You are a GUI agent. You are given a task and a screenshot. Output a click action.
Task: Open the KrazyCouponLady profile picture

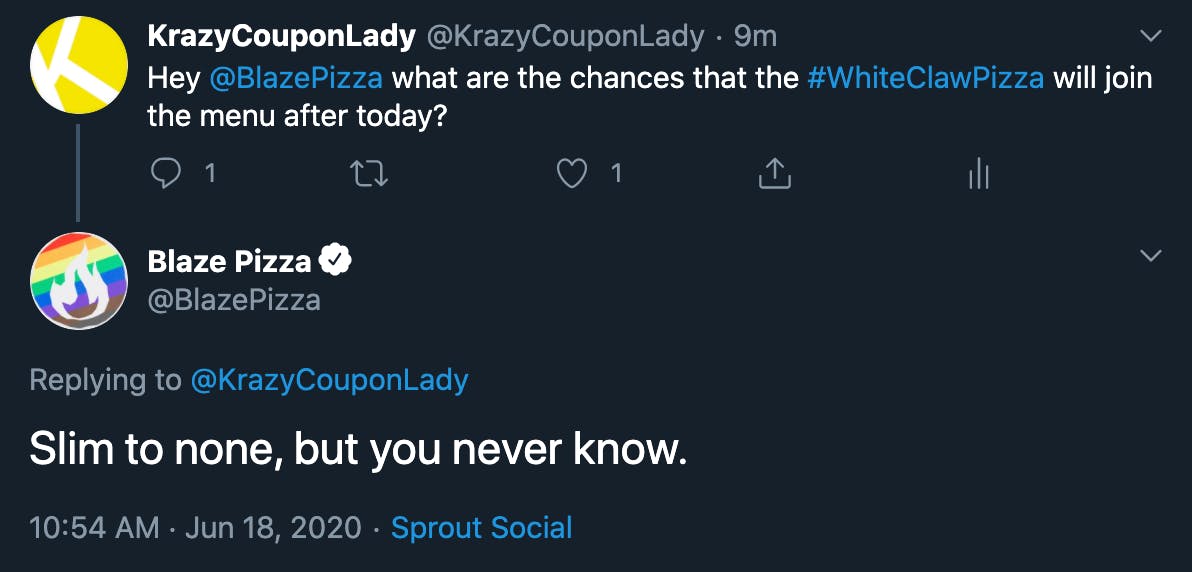[x=79, y=65]
